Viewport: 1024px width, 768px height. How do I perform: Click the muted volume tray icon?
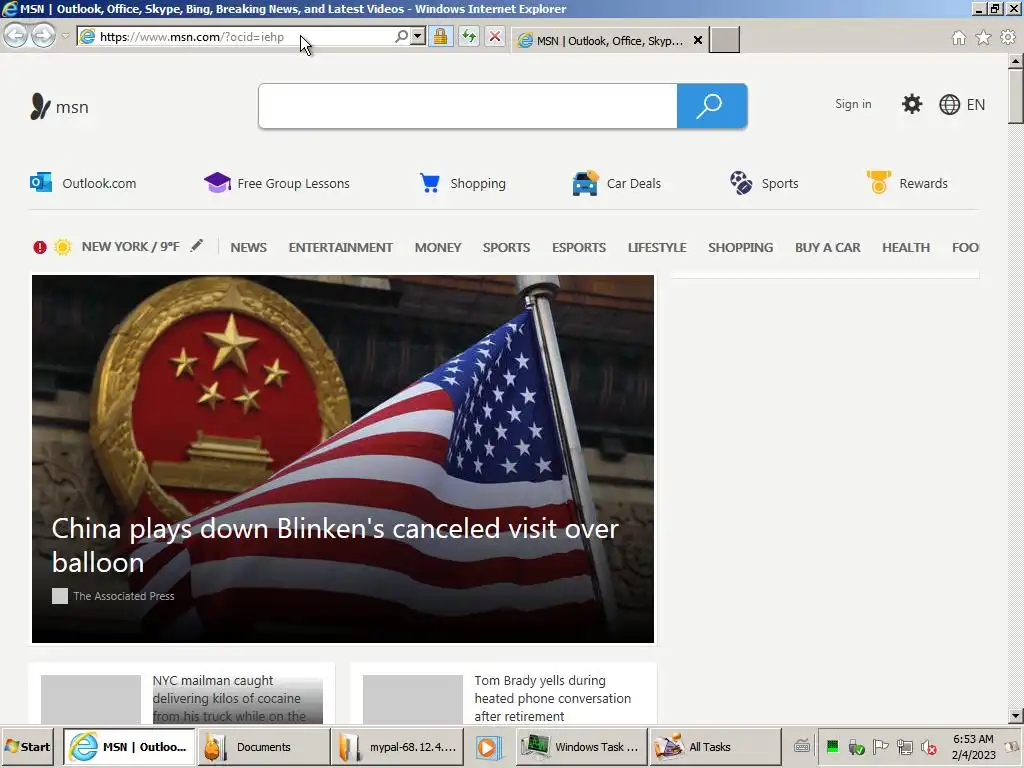[929, 746]
